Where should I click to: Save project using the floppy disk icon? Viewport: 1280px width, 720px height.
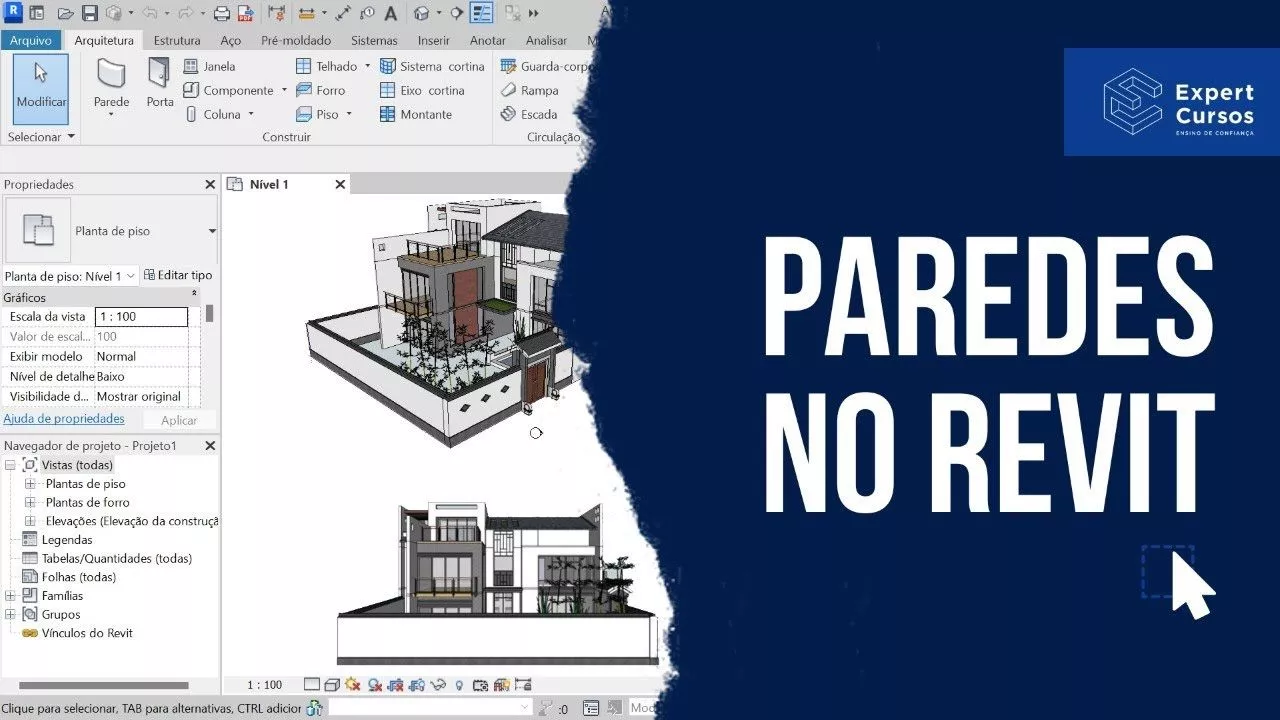(x=90, y=14)
